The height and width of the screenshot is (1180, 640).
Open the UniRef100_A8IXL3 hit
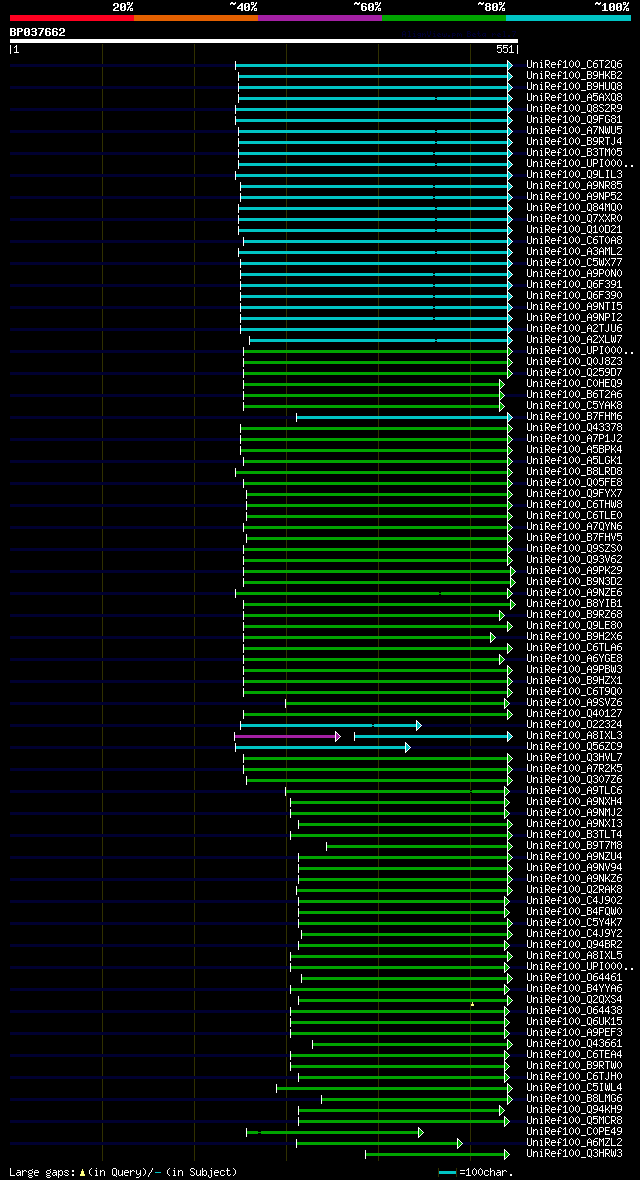point(574,735)
